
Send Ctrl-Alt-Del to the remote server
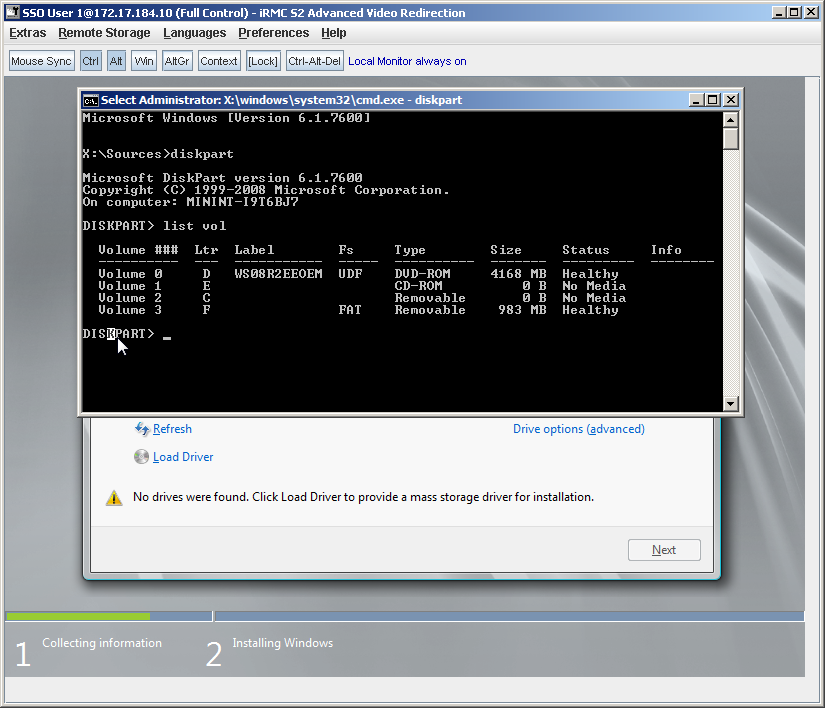(315, 61)
